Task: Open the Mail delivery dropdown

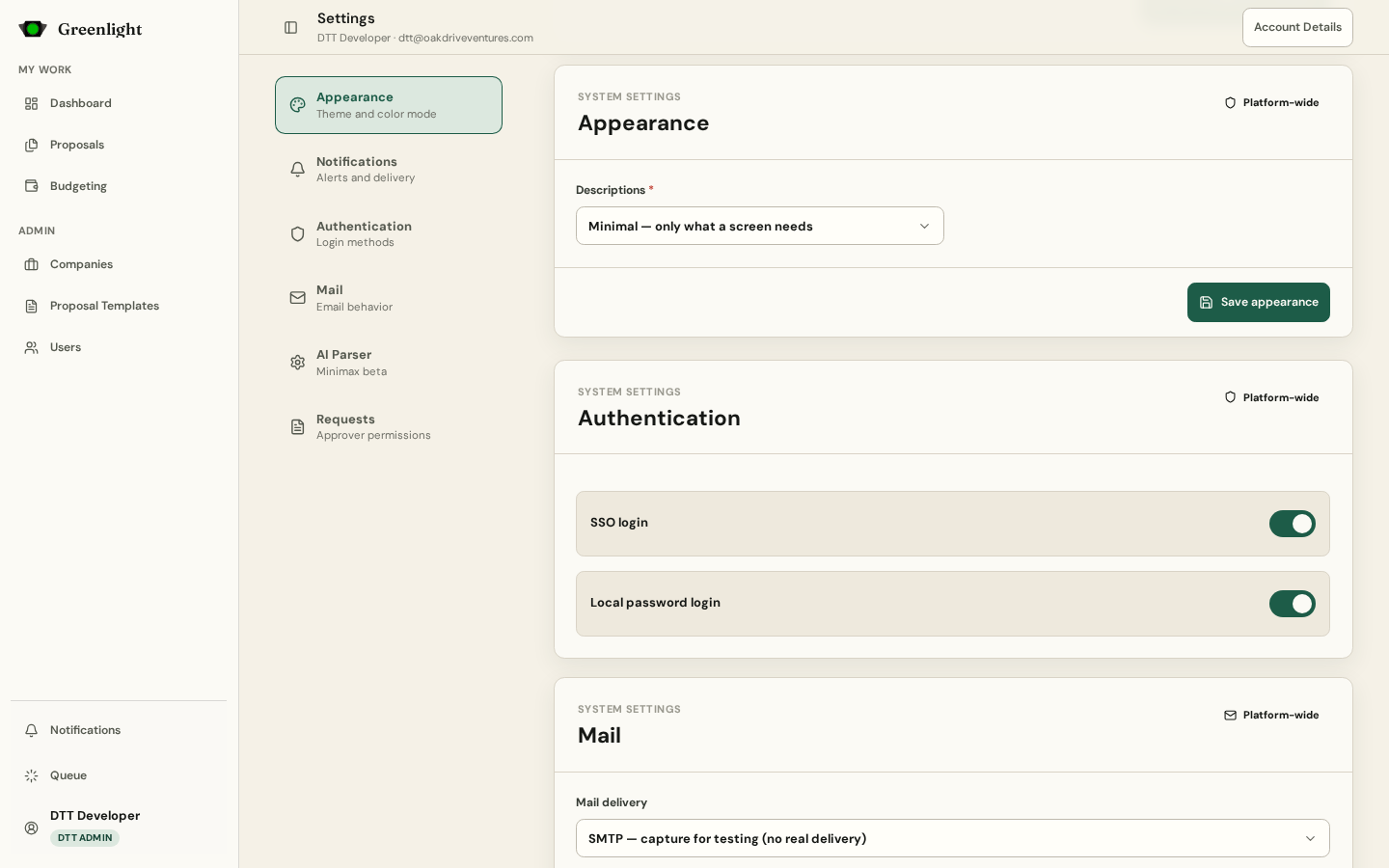Action: tap(953, 838)
